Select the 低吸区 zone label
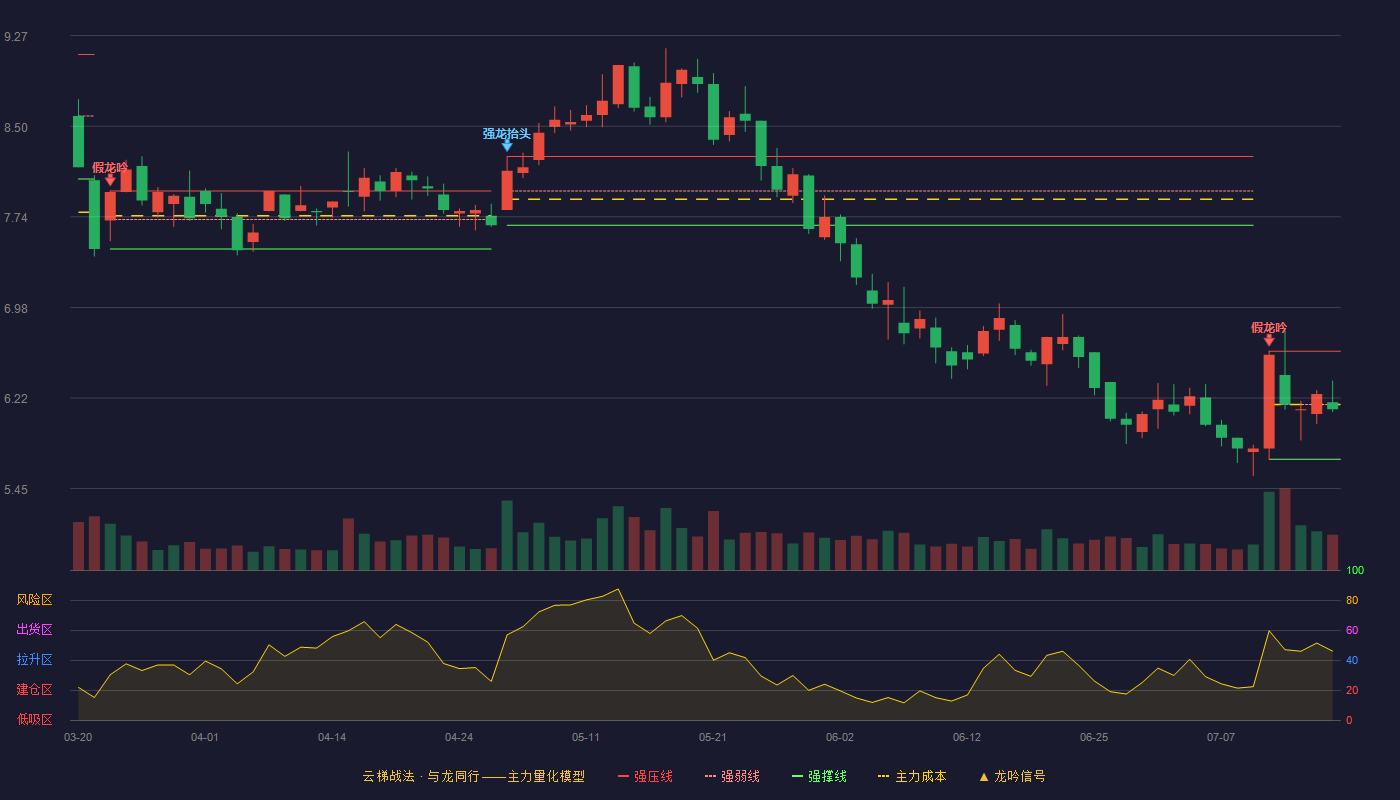1400x800 pixels. [x=34, y=719]
